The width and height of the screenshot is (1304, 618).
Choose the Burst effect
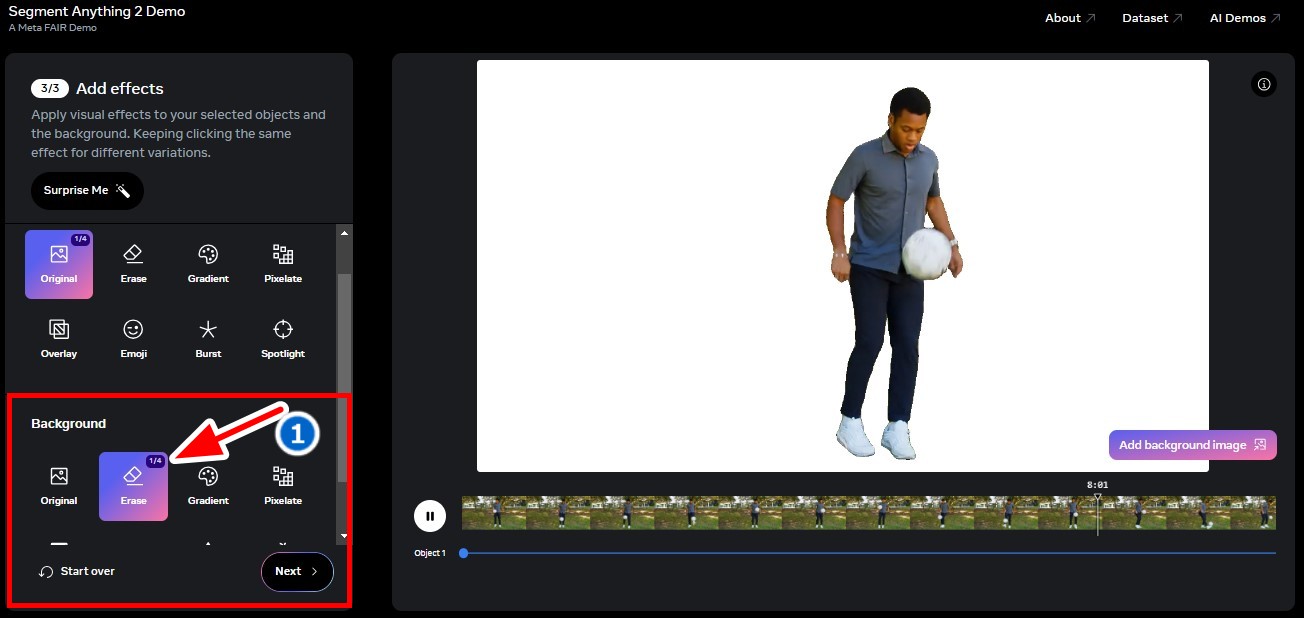click(x=208, y=339)
